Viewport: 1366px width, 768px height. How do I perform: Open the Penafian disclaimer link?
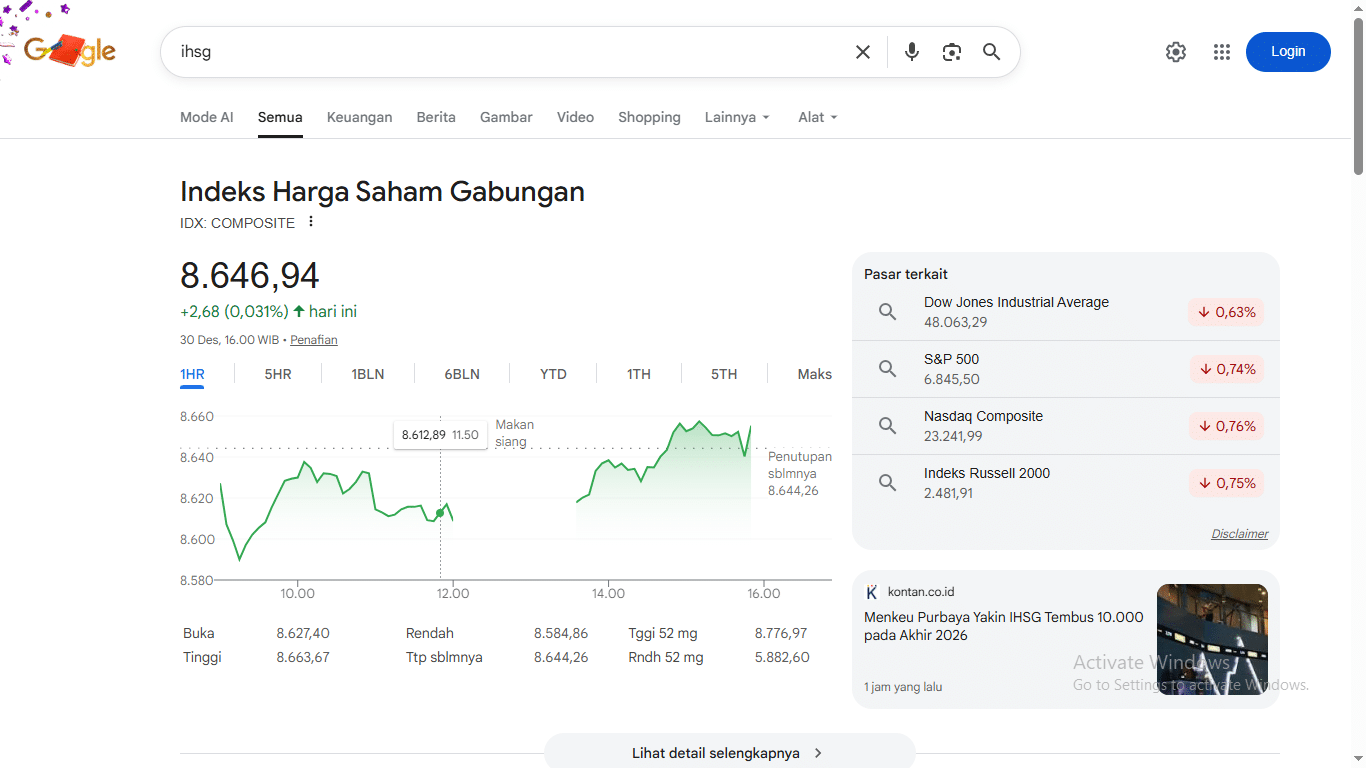314,340
